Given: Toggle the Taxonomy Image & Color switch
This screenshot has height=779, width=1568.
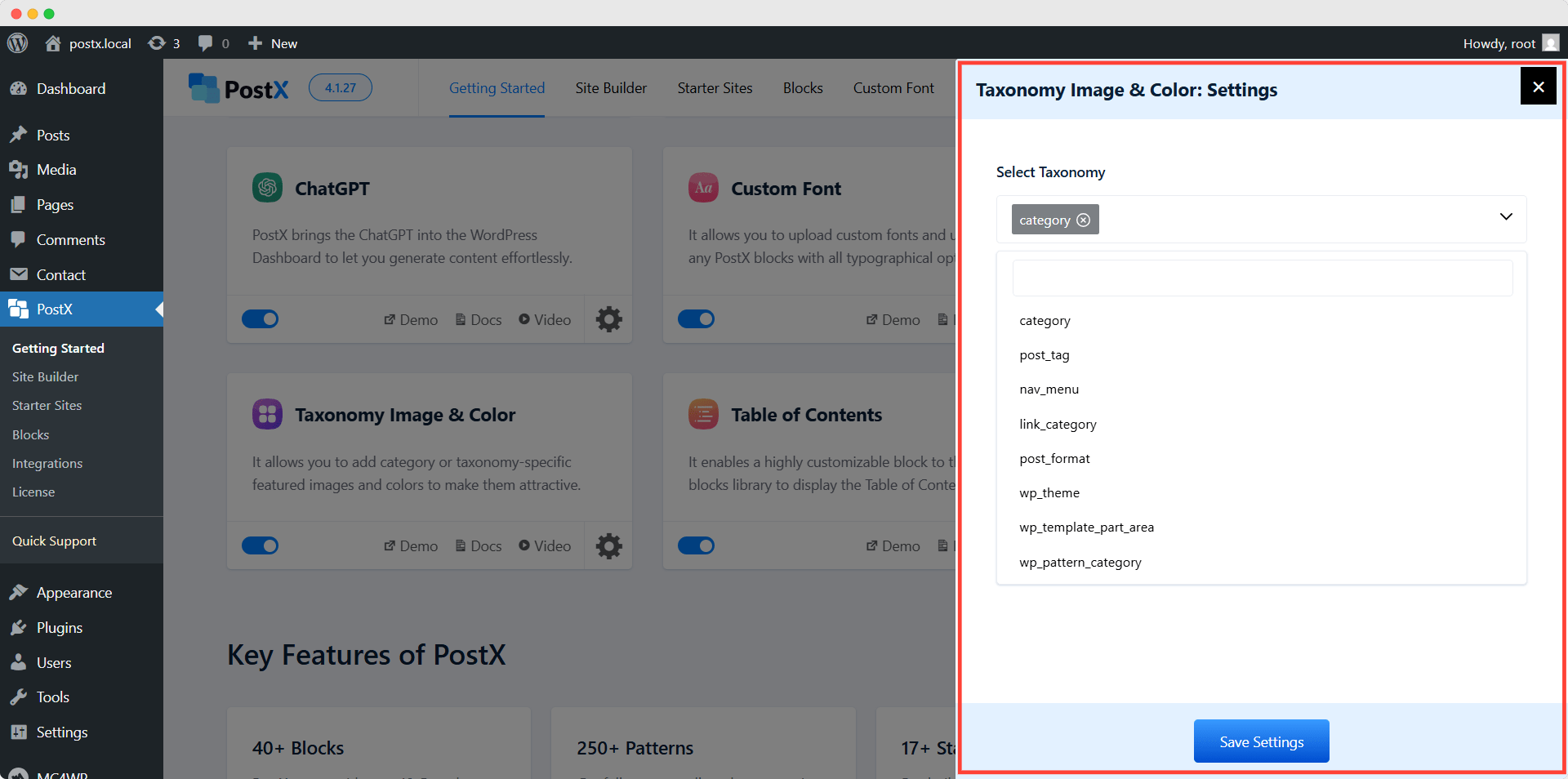Looking at the screenshot, I should point(260,545).
